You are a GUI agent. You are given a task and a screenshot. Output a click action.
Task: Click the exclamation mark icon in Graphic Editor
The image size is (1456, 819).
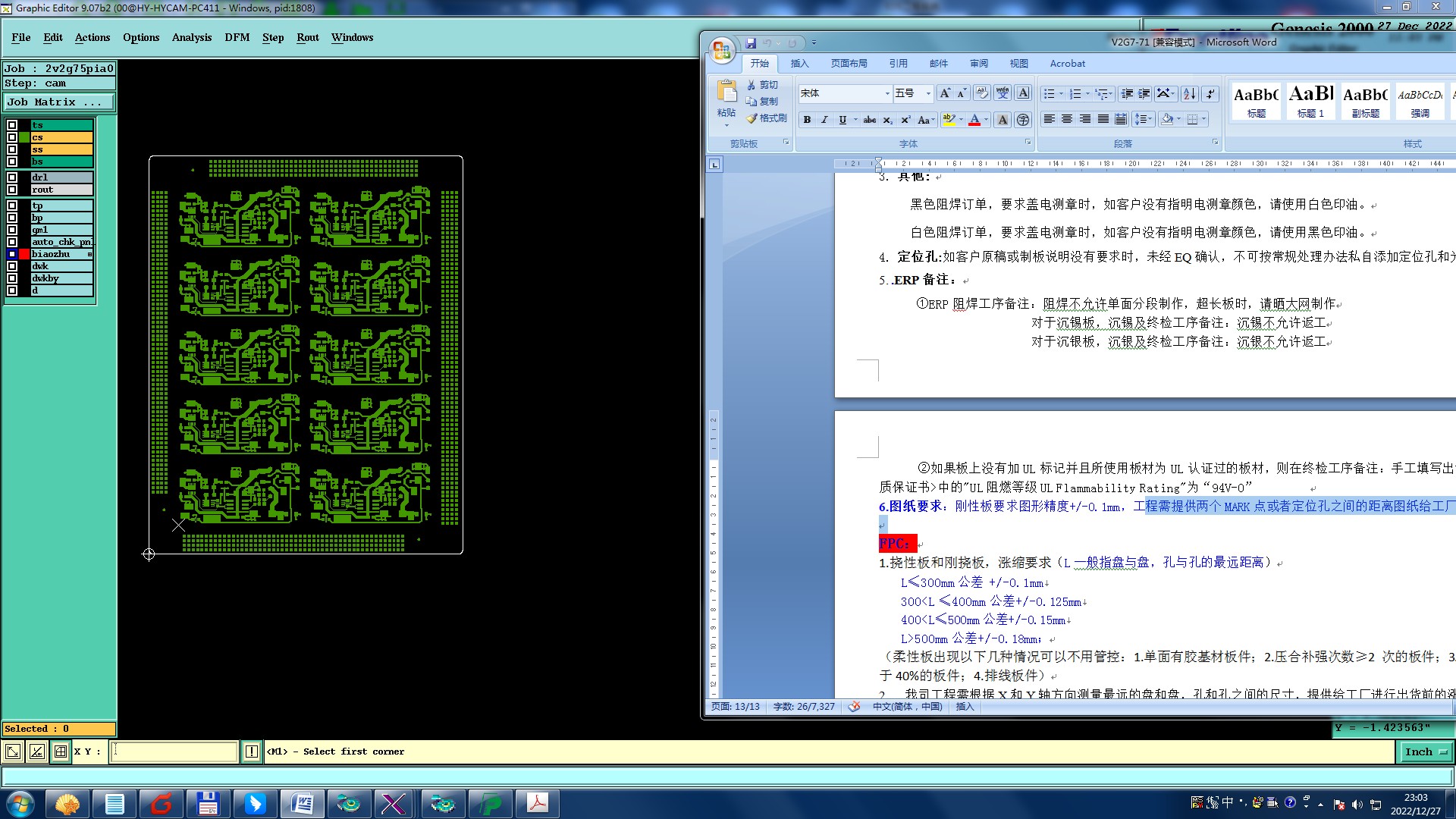252,752
